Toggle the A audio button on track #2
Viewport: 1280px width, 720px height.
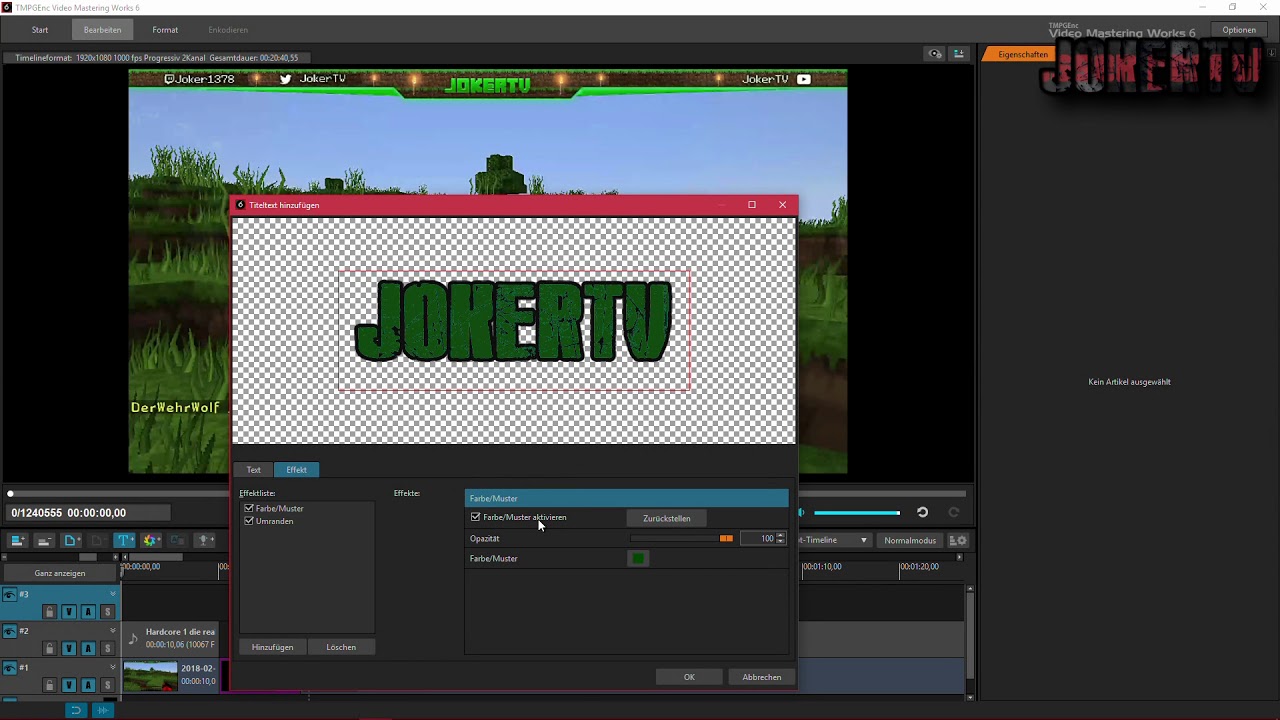tap(88, 648)
